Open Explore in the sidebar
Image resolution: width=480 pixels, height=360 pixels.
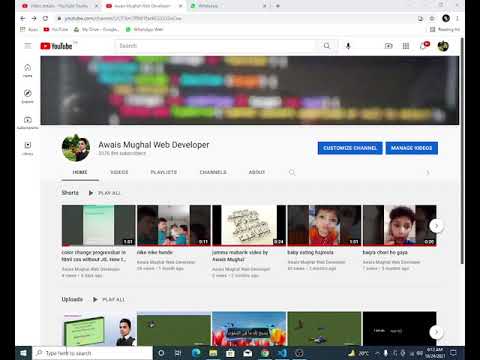[x=28, y=96]
